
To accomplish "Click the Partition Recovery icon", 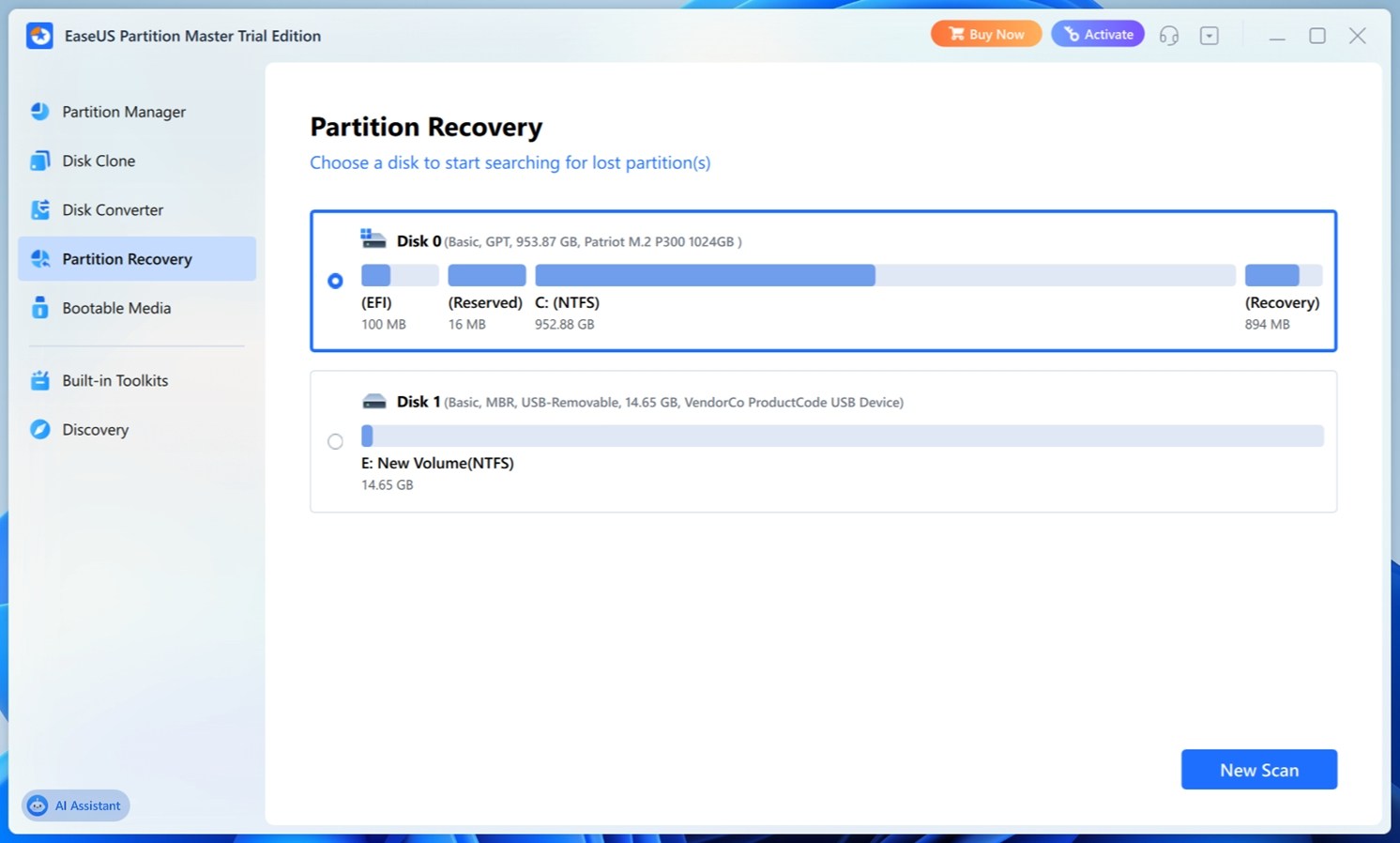I will point(39,258).
